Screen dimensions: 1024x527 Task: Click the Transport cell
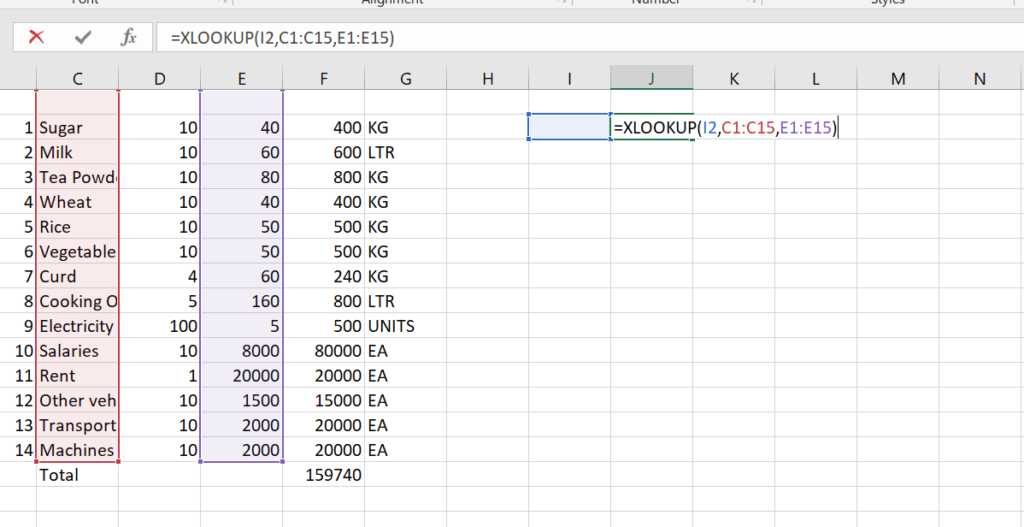pos(78,425)
